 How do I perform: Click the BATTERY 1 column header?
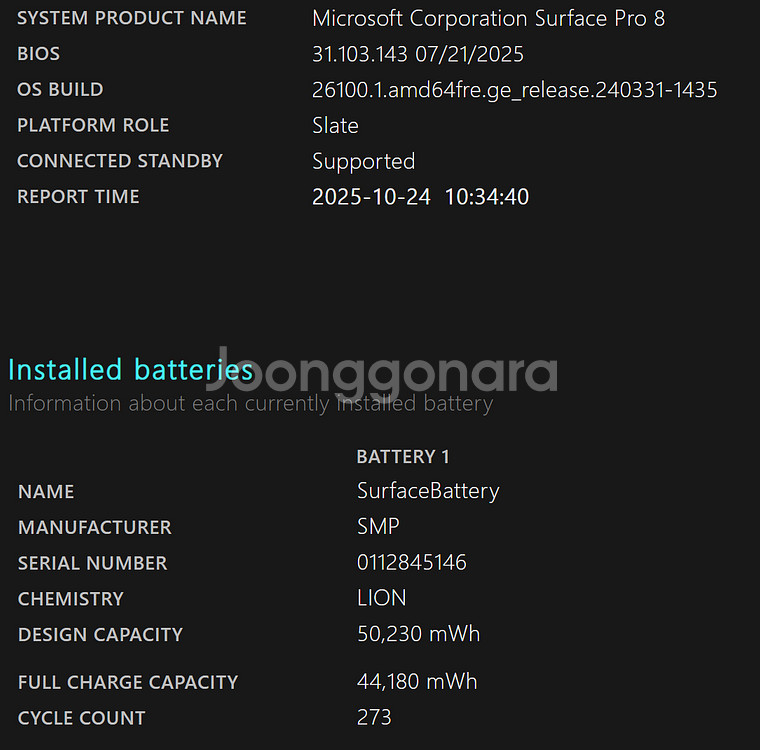point(403,457)
